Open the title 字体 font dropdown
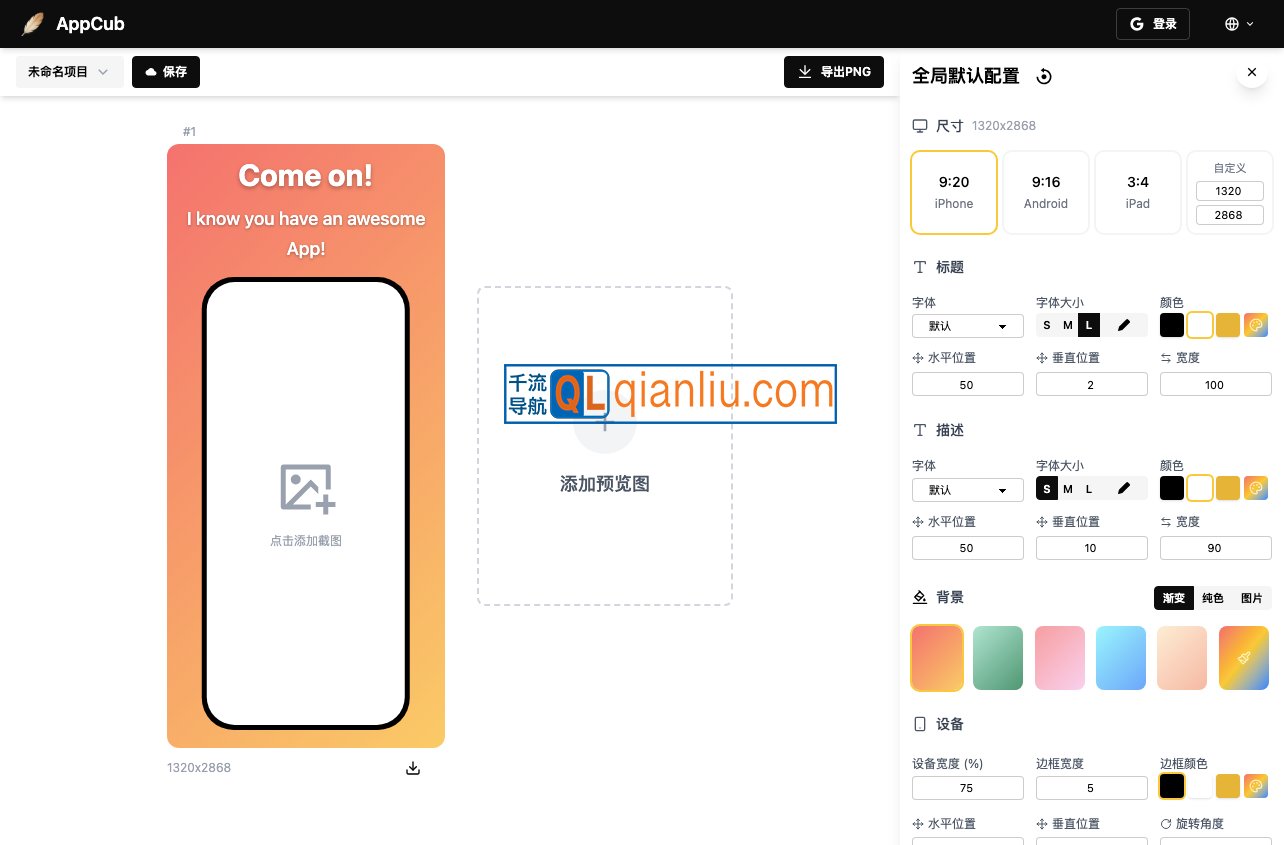The image size is (1284, 845). point(967,325)
